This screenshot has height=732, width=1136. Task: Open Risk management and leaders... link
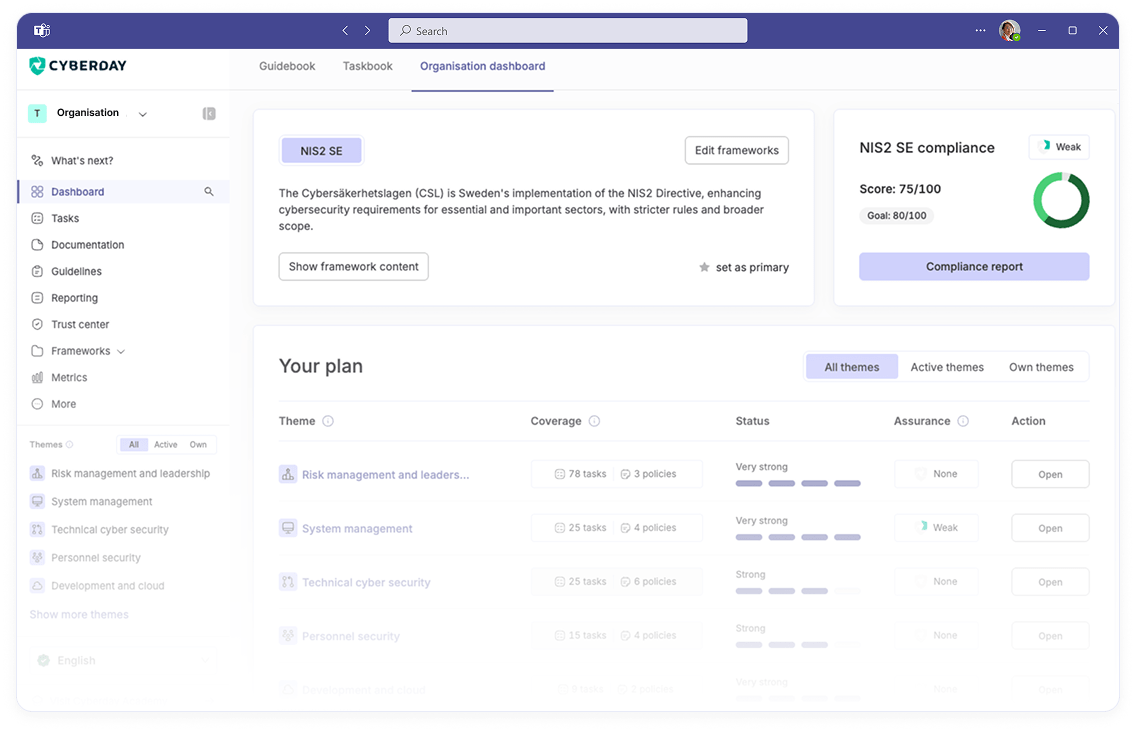coord(385,475)
